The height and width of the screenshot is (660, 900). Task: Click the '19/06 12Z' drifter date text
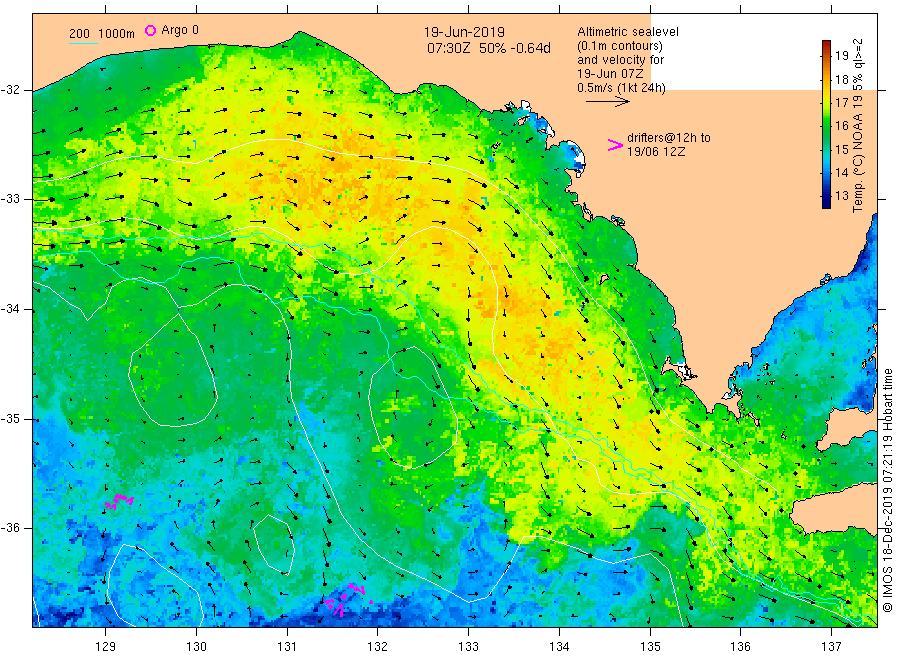pyautogui.click(x=655, y=152)
